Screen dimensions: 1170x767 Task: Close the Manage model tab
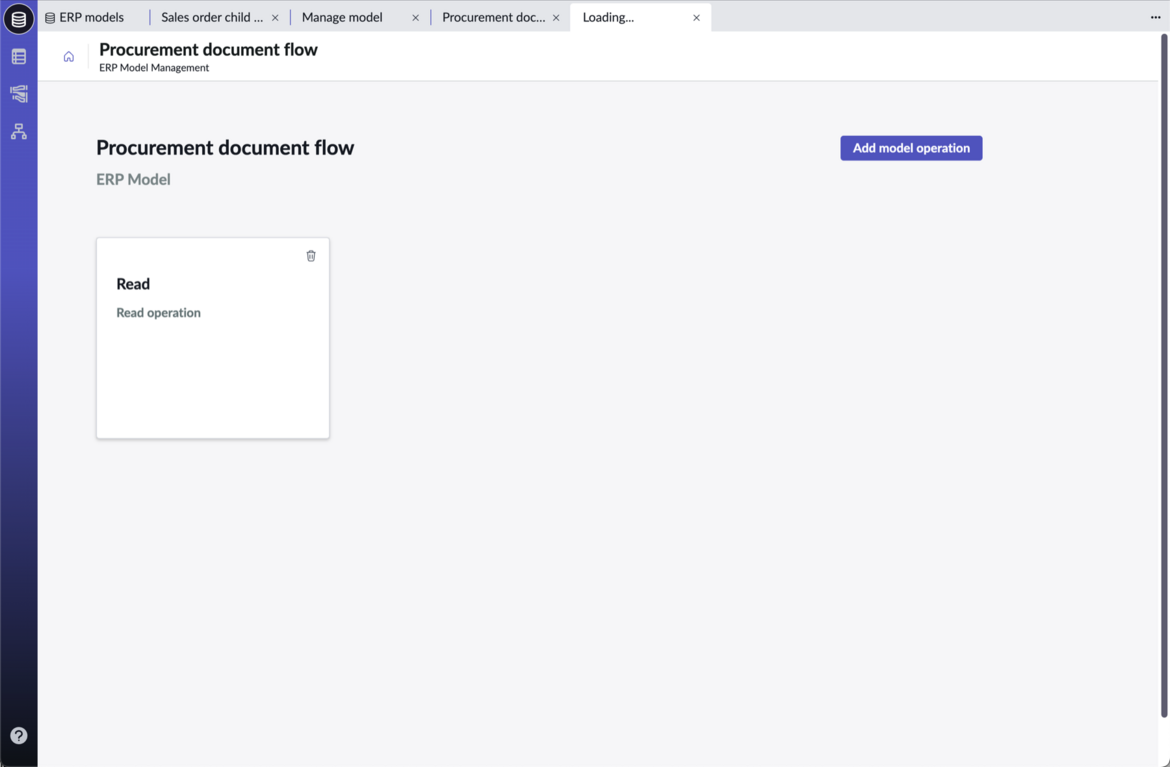pos(416,18)
